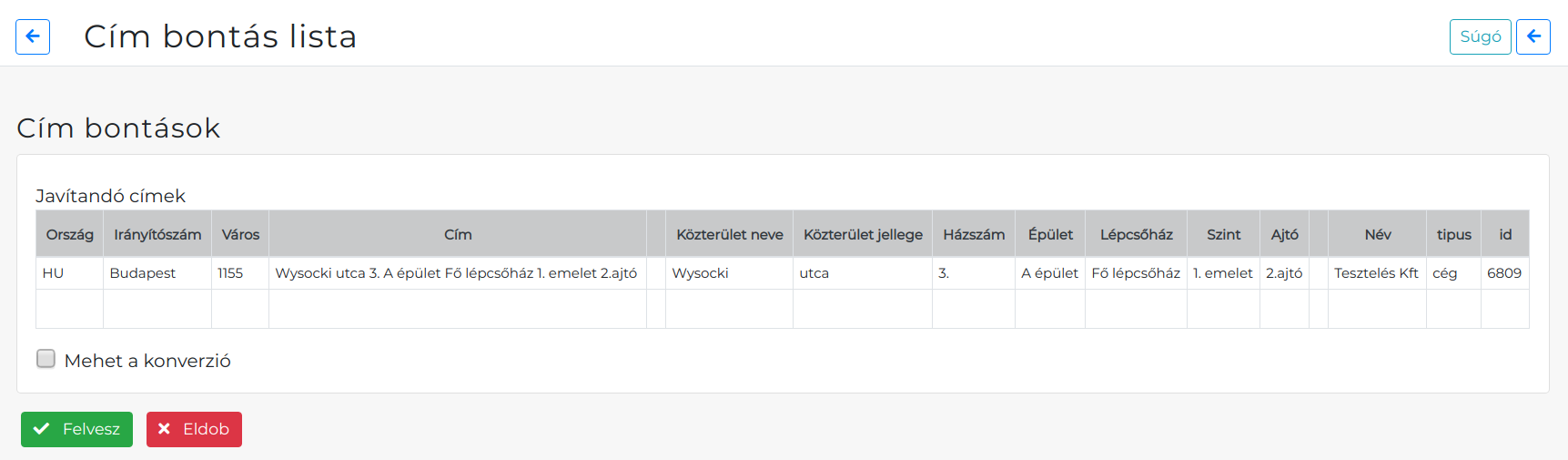Click the back arrow icon beside the page title

click(33, 36)
